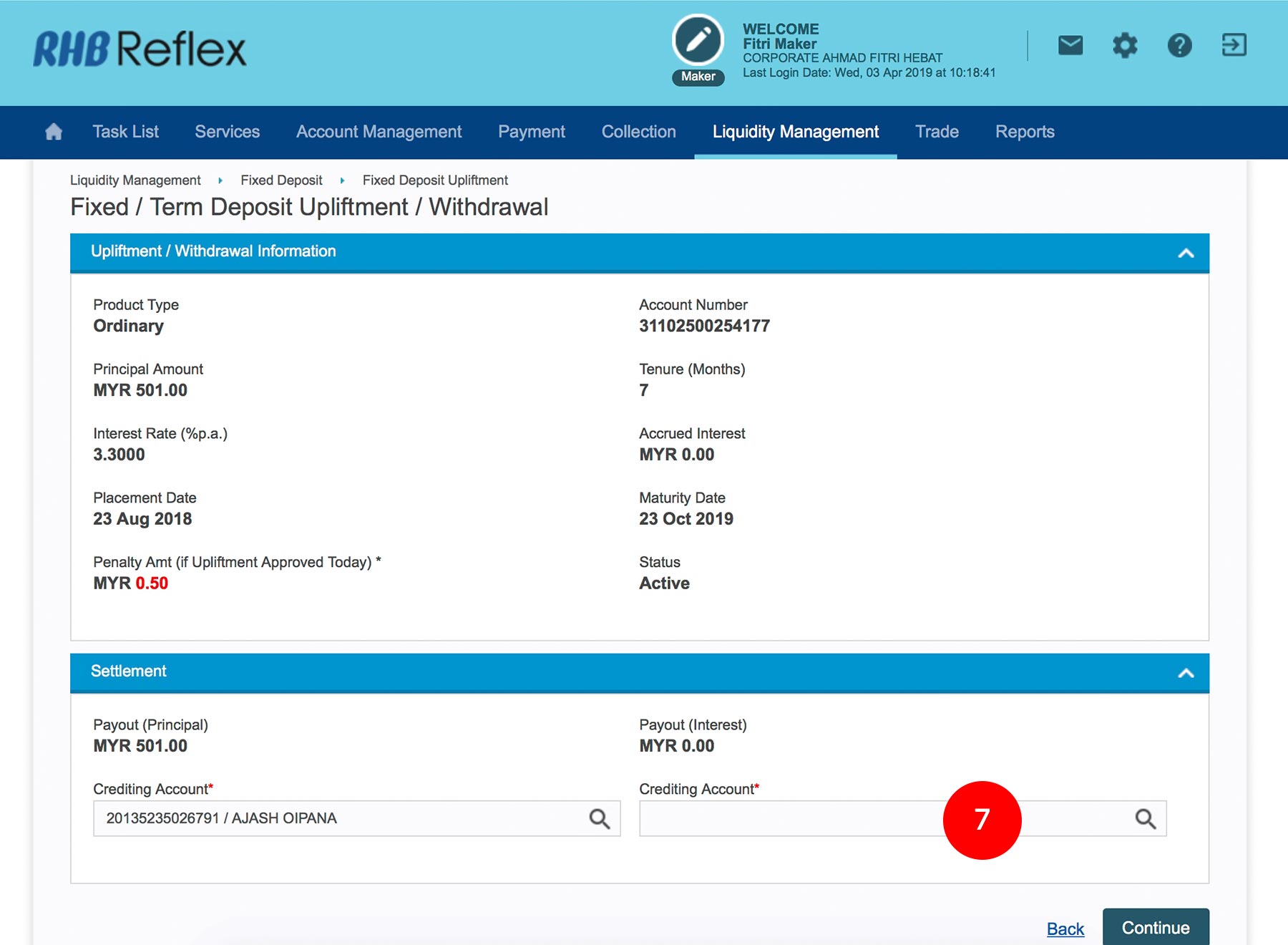This screenshot has height=945, width=1288.
Task: Open the Task List menu
Action: click(x=125, y=132)
